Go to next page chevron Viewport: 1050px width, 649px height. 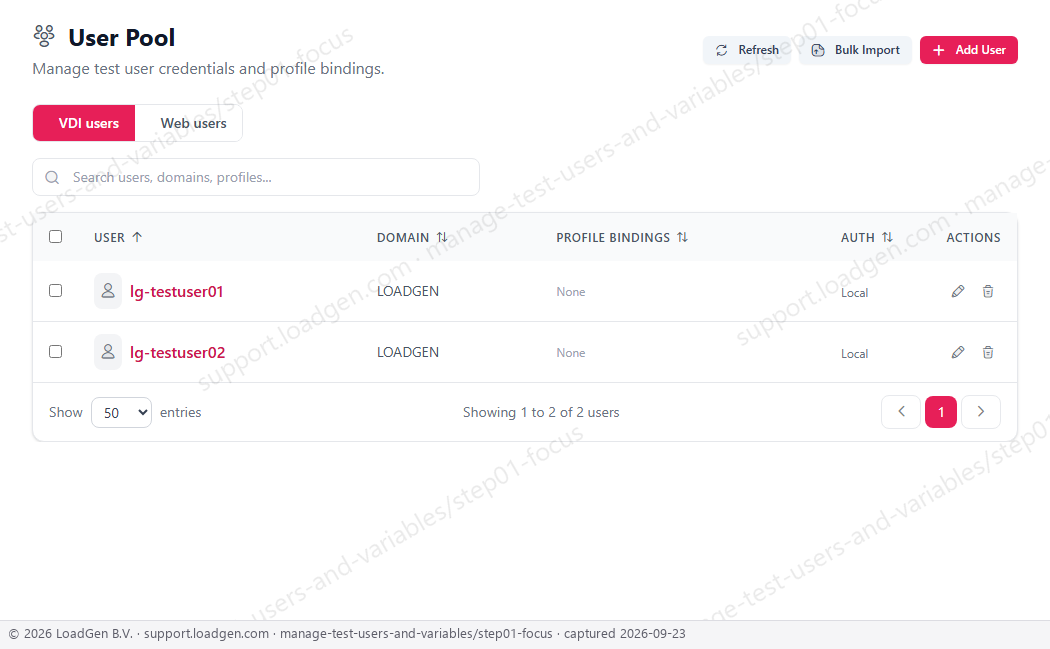tap(980, 411)
